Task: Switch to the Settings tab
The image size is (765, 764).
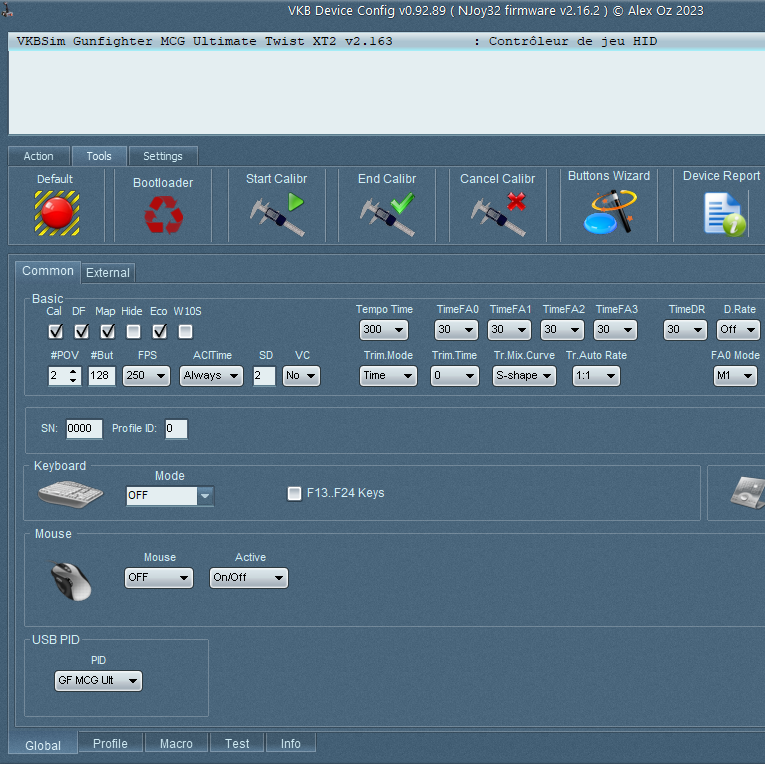Action: (x=163, y=156)
